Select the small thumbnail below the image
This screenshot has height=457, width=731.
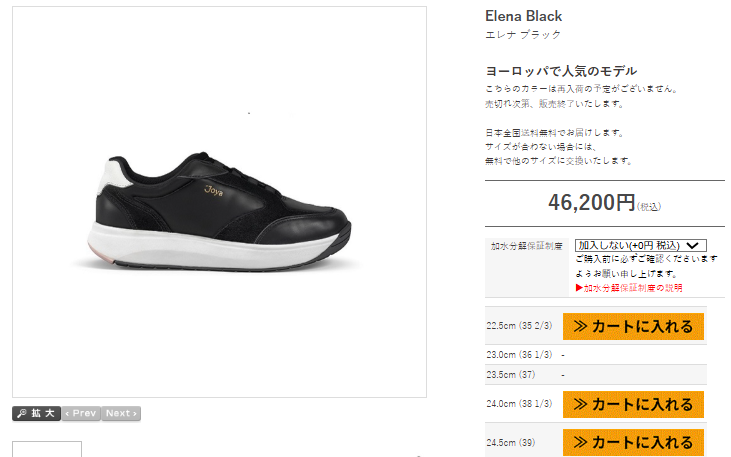click(x=47, y=449)
